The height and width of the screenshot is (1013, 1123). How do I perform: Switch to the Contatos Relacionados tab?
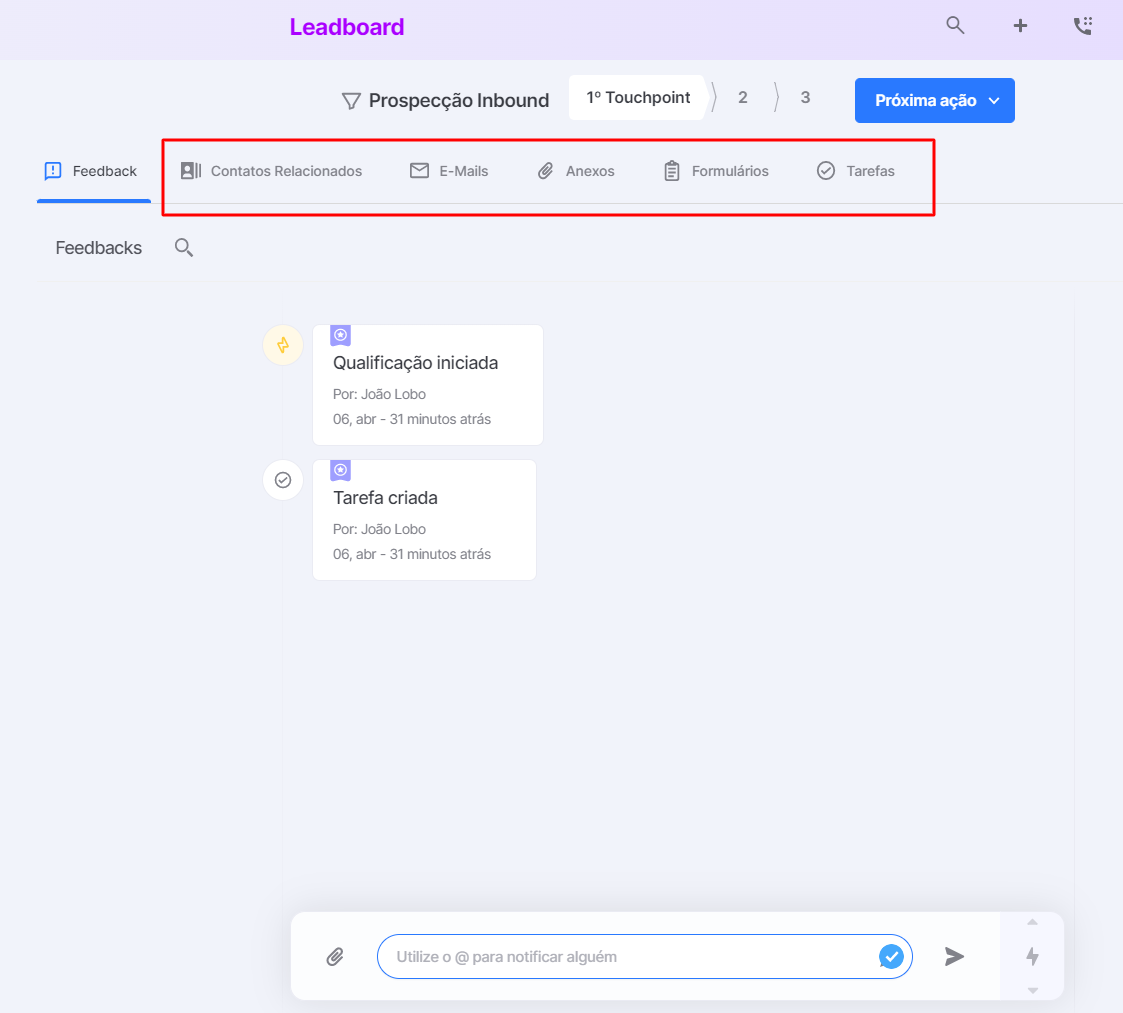[x=271, y=171]
